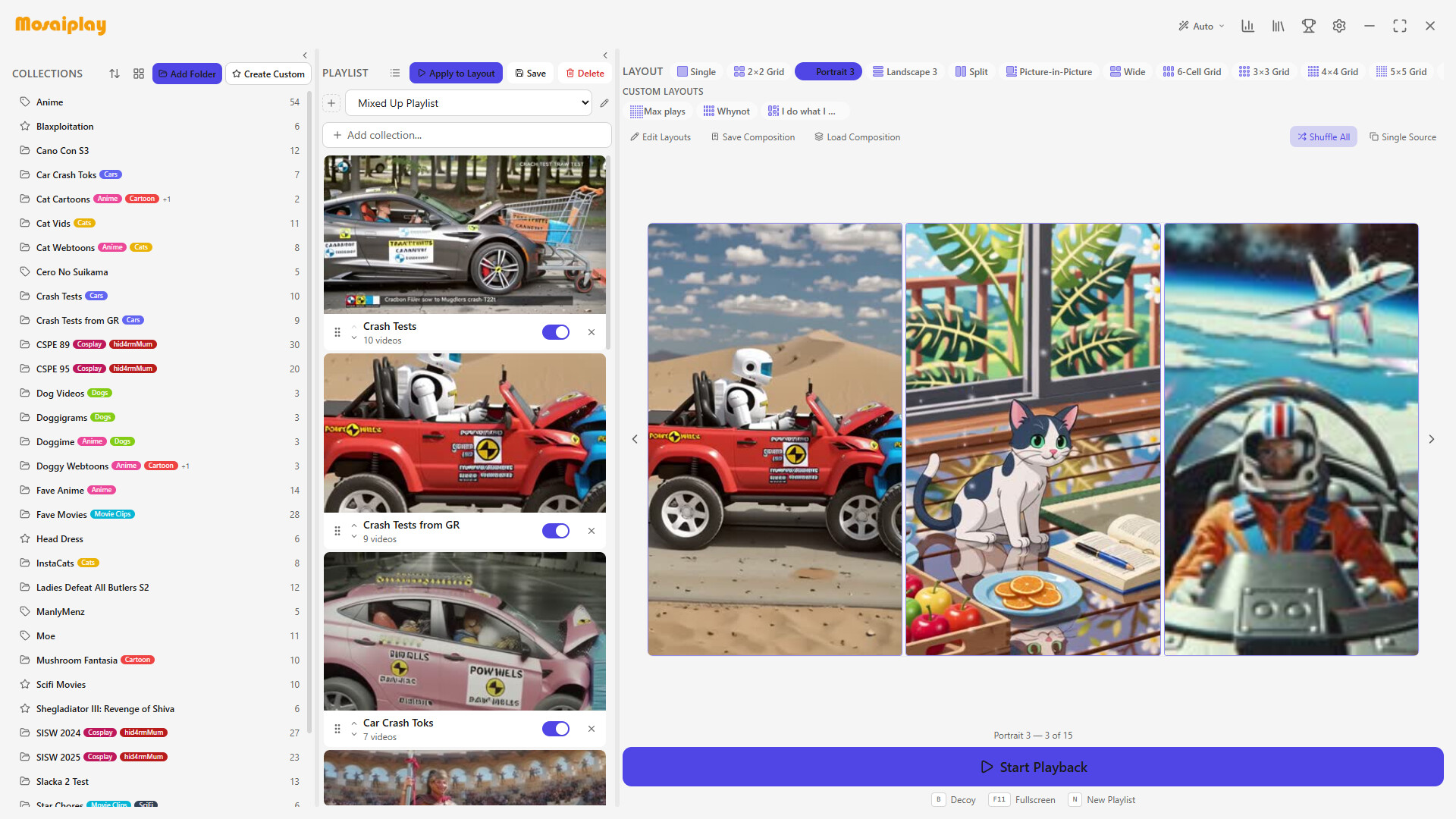Image resolution: width=1456 pixels, height=819 pixels.
Task: Open the Mixed Up Playlist dropdown
Action: [468, 102]
